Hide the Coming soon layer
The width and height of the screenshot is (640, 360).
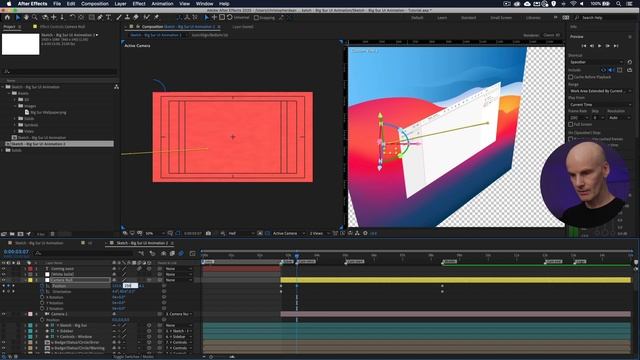4,269
